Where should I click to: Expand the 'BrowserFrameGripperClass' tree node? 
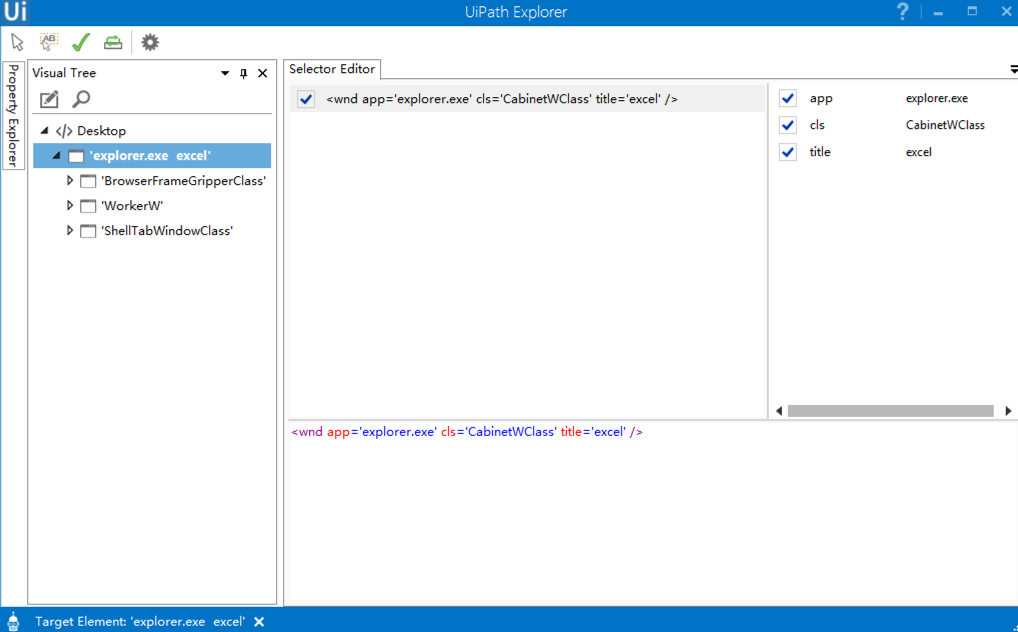pyautogui.click(x=70, y=181)
